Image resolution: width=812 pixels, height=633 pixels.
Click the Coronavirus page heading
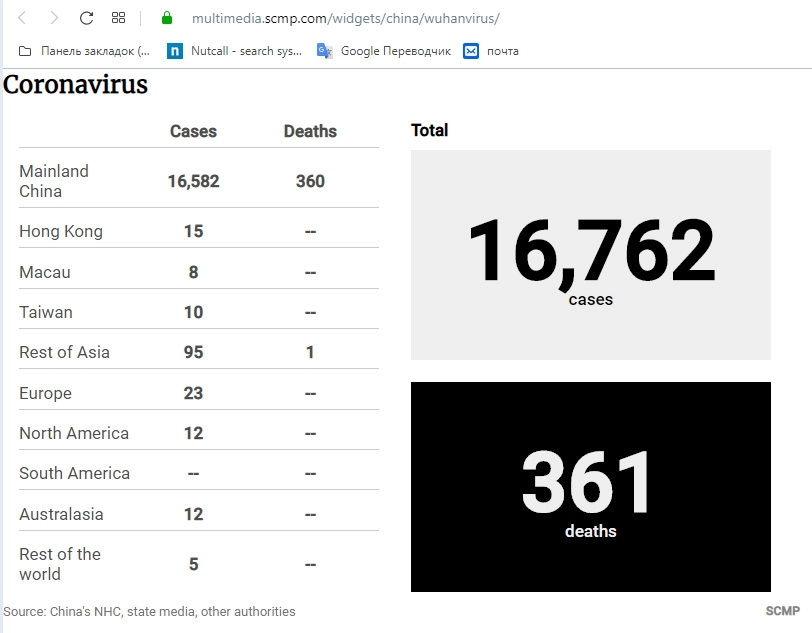pos(76,86)
